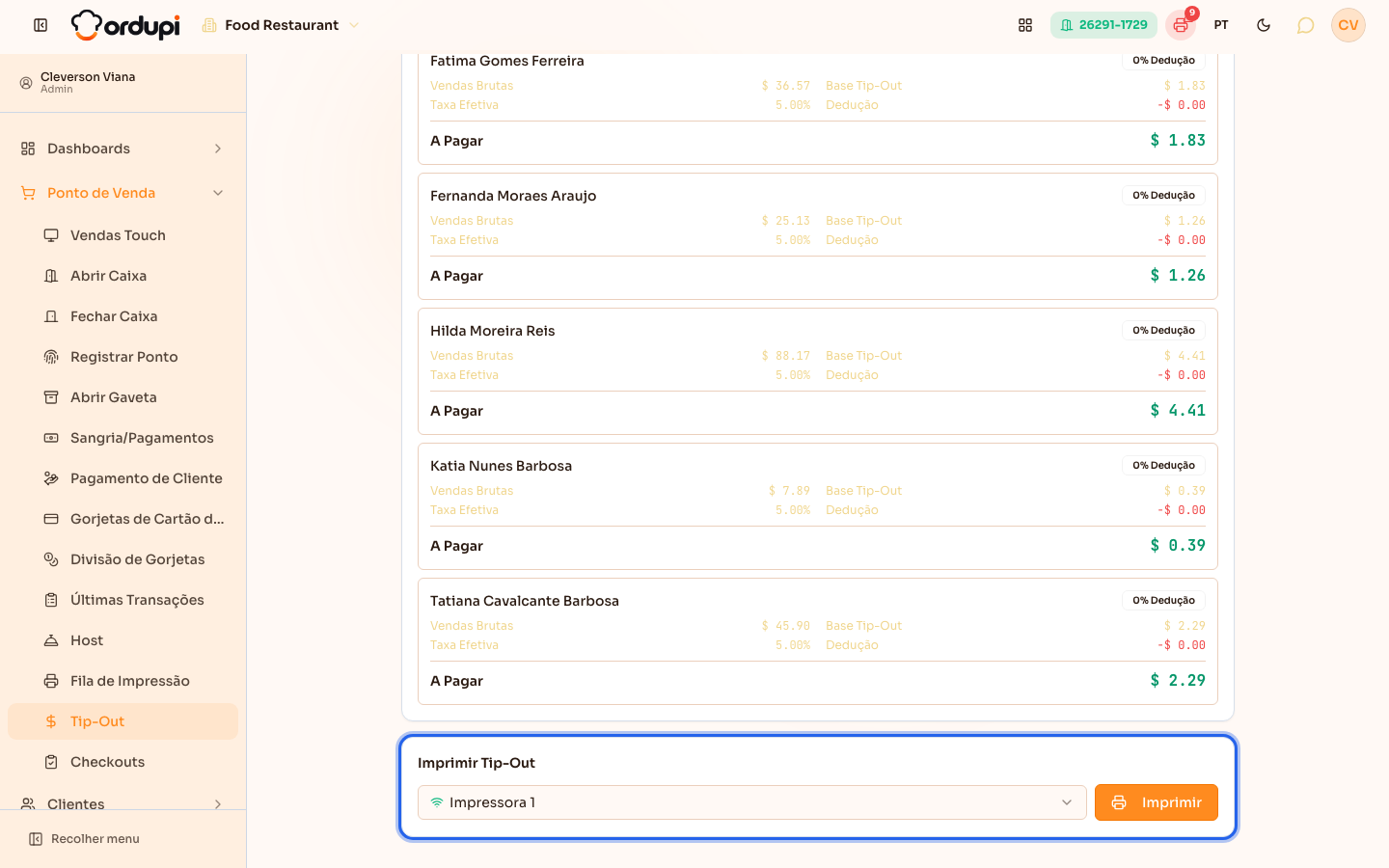
Task: Click Katia Nunes Barbosa's $ 0.39 payout
Action: [1178, 546]
